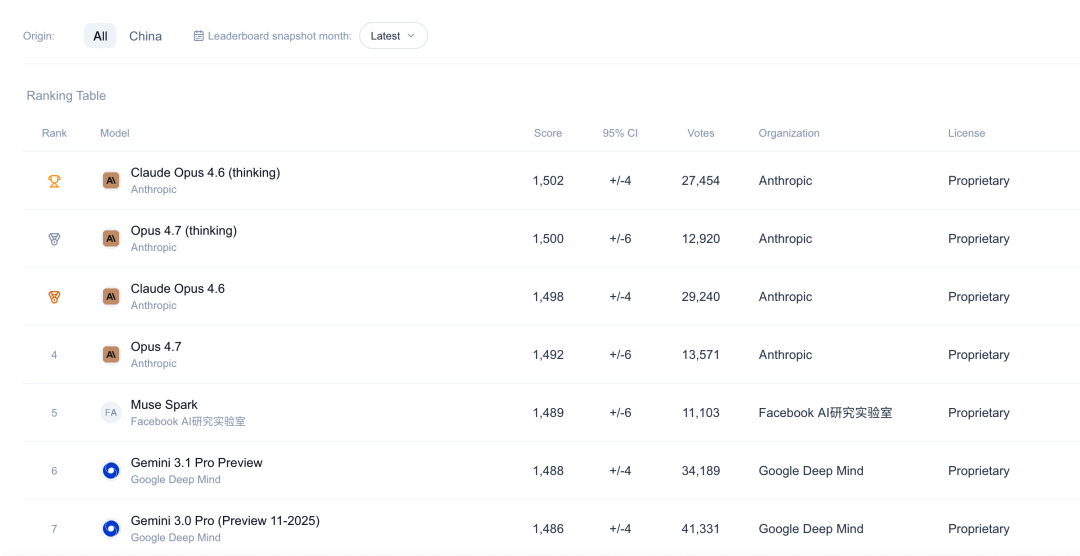
Task: Click the silver medal rank icon
Action: pyautogui.click(x=54, y=239)
